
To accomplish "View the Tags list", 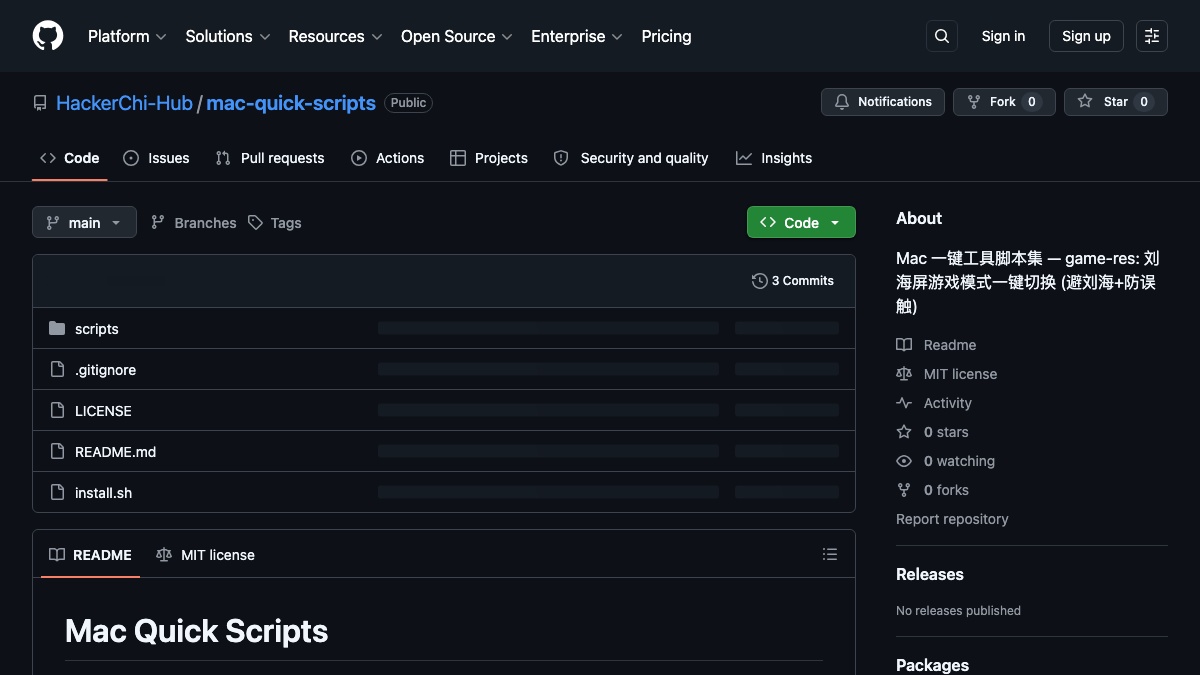I will pos(275,223).
